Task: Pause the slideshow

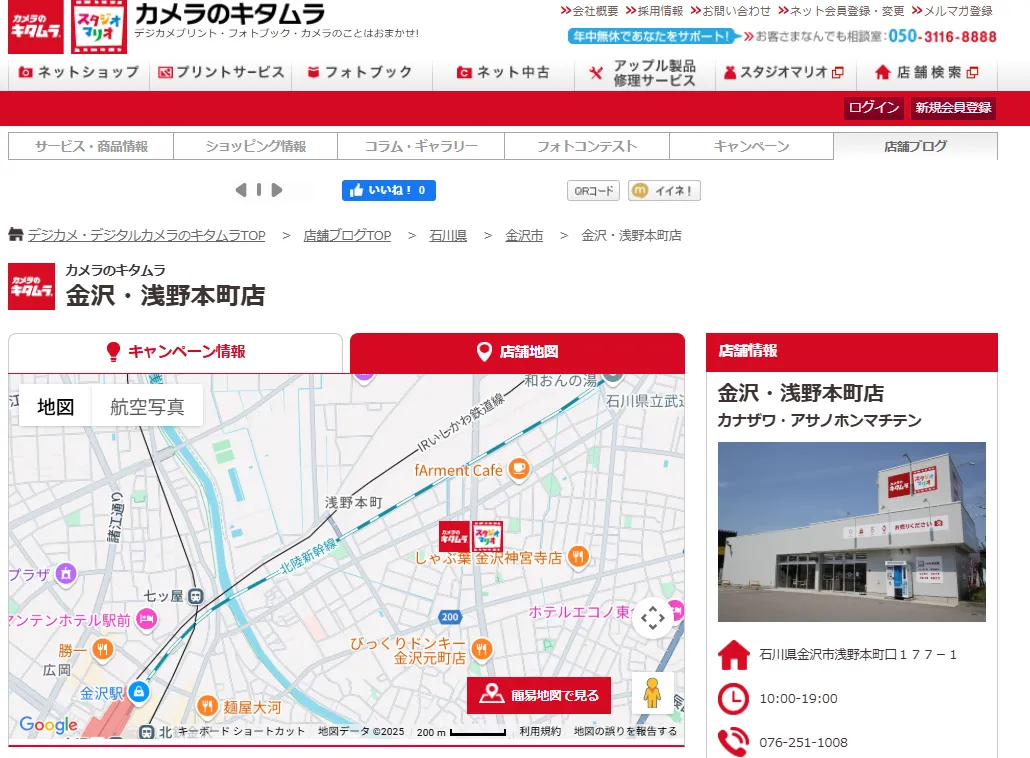Action: [x=259, y=190]
